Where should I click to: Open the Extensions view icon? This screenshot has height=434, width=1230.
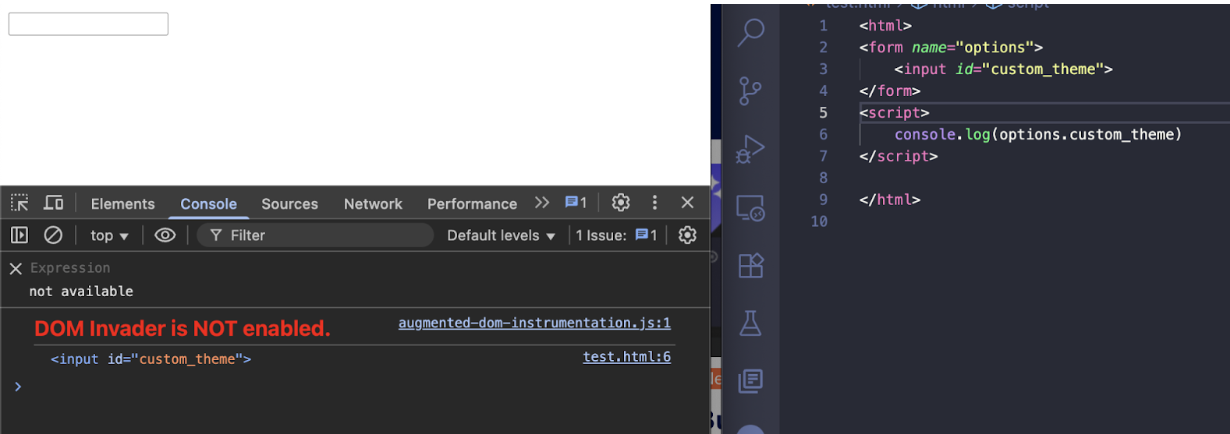(750, 265)
